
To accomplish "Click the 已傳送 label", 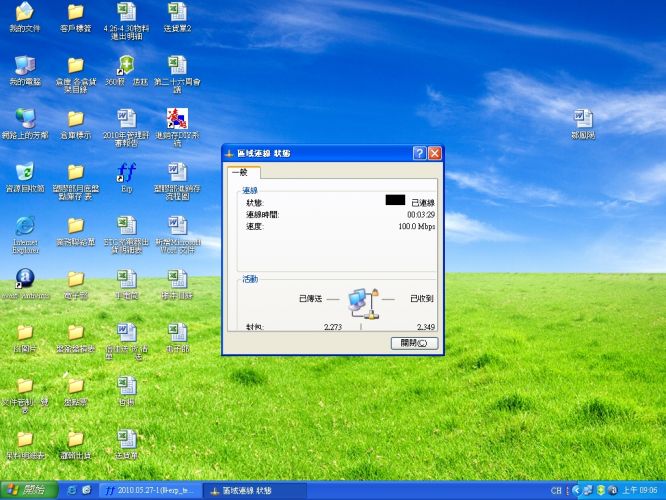I will tap(310, 299).
